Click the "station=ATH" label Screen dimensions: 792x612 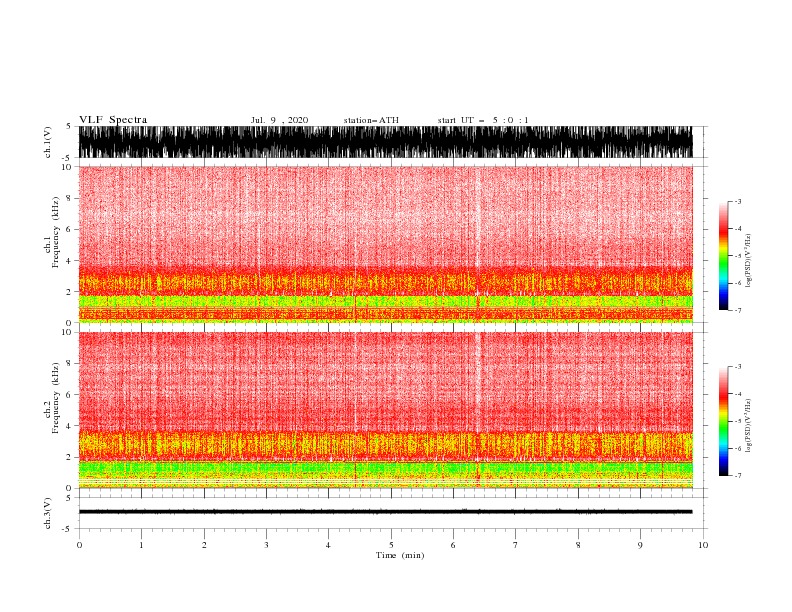371,120
